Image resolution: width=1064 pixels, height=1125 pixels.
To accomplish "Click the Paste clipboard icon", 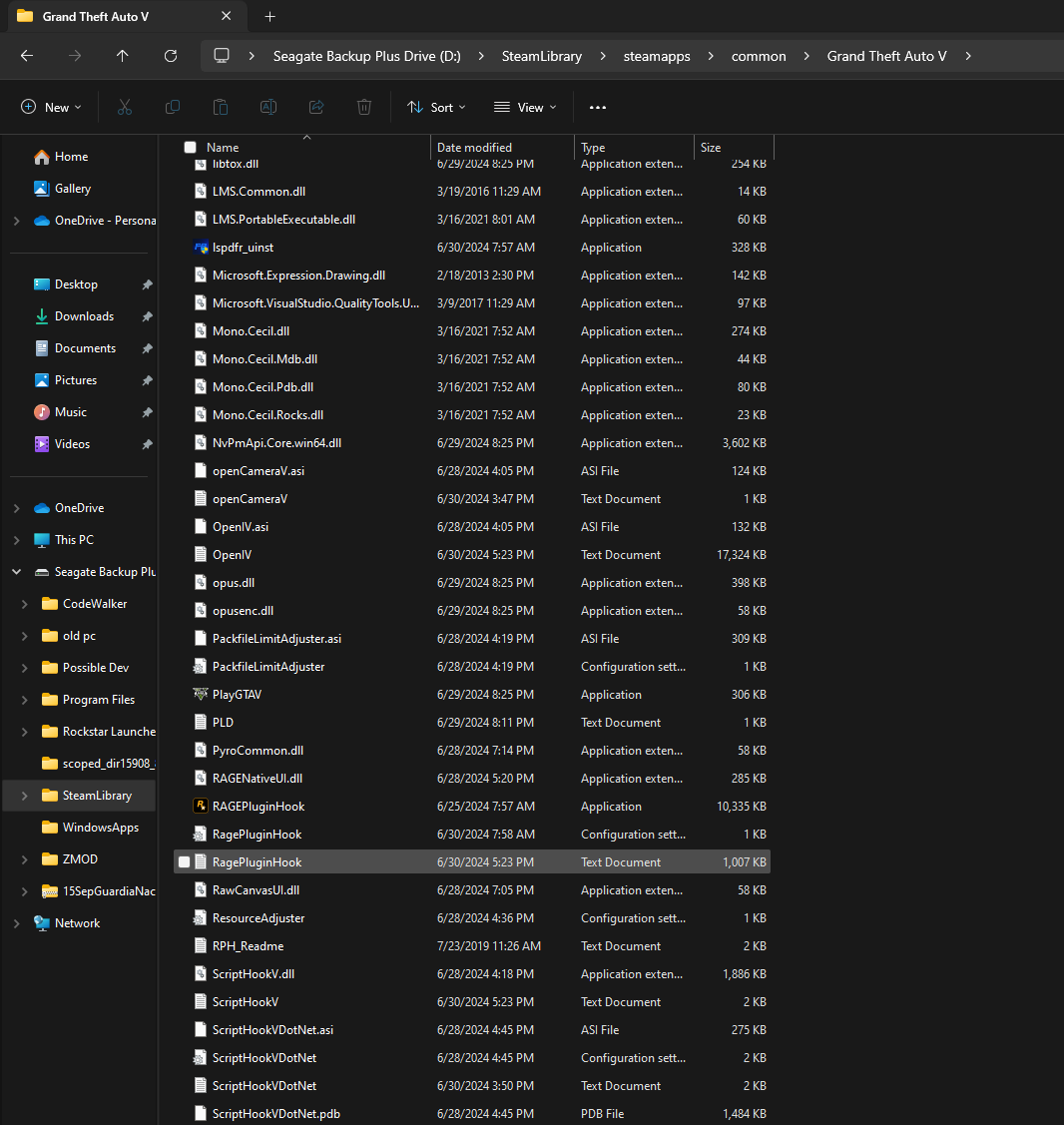I will [x=221, y=107].
